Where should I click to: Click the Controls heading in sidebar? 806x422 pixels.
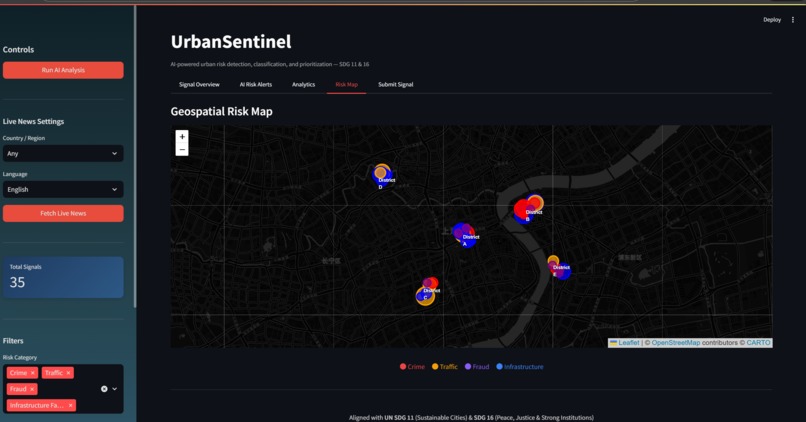point(18,49)
